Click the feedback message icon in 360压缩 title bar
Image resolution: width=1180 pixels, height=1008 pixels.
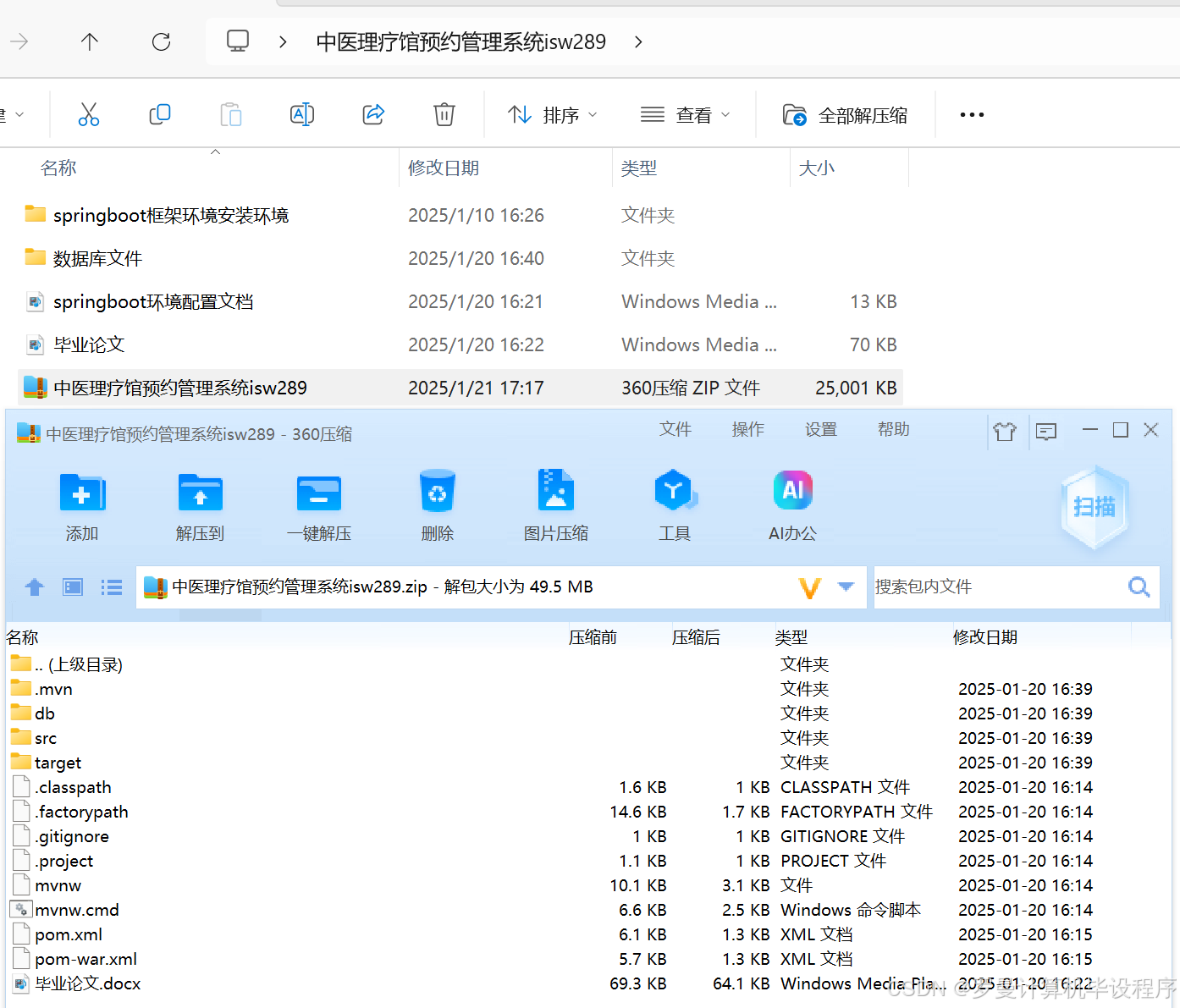click(1046, 432)
